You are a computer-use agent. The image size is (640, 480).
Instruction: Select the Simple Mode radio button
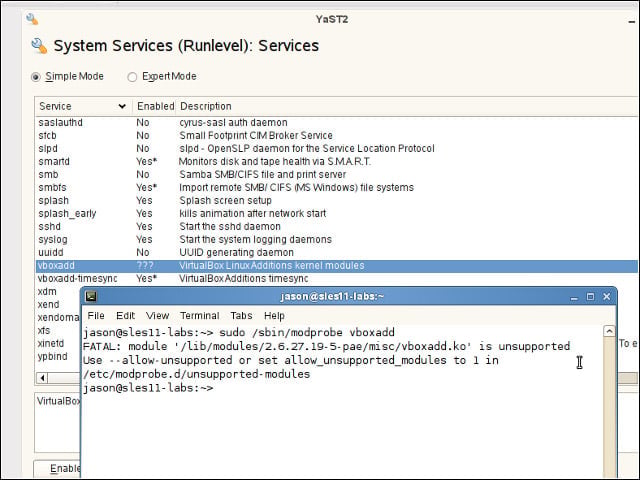36,77
